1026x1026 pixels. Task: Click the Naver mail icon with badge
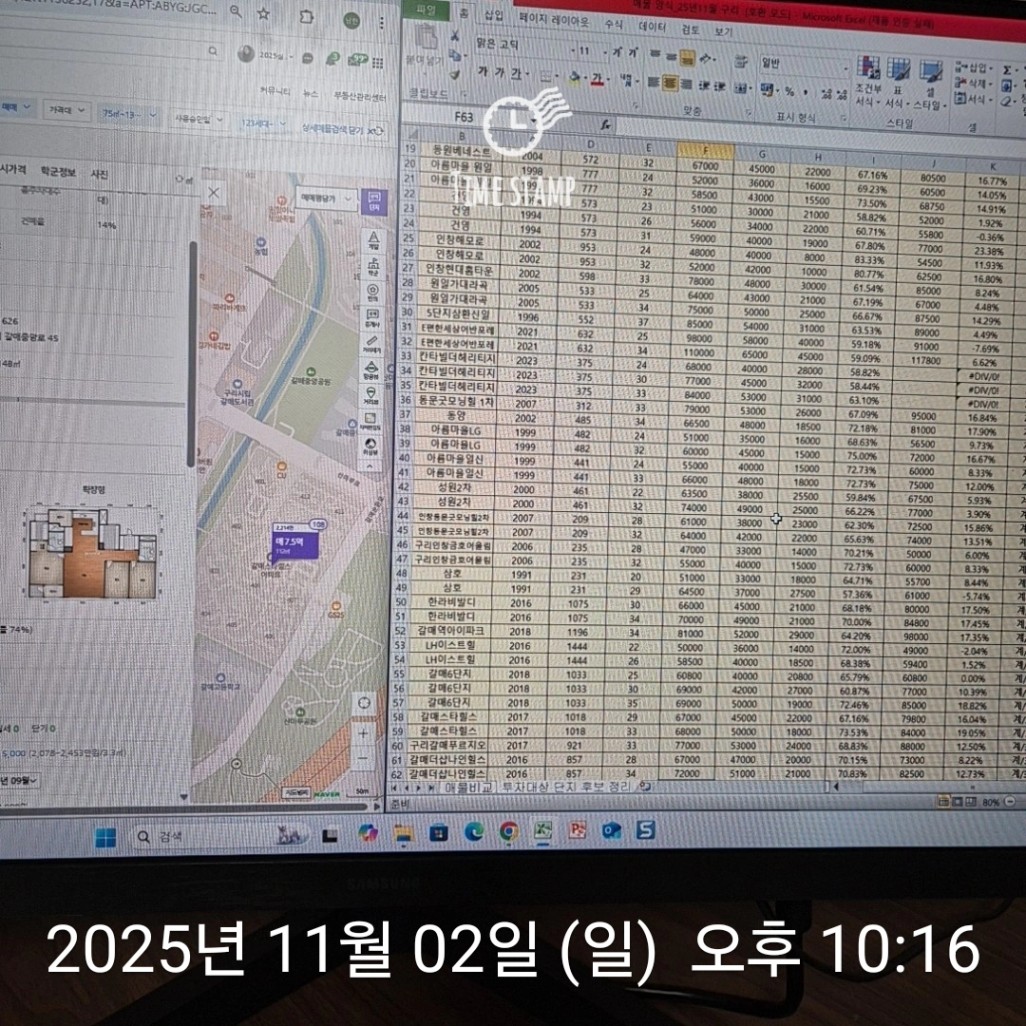358,60
